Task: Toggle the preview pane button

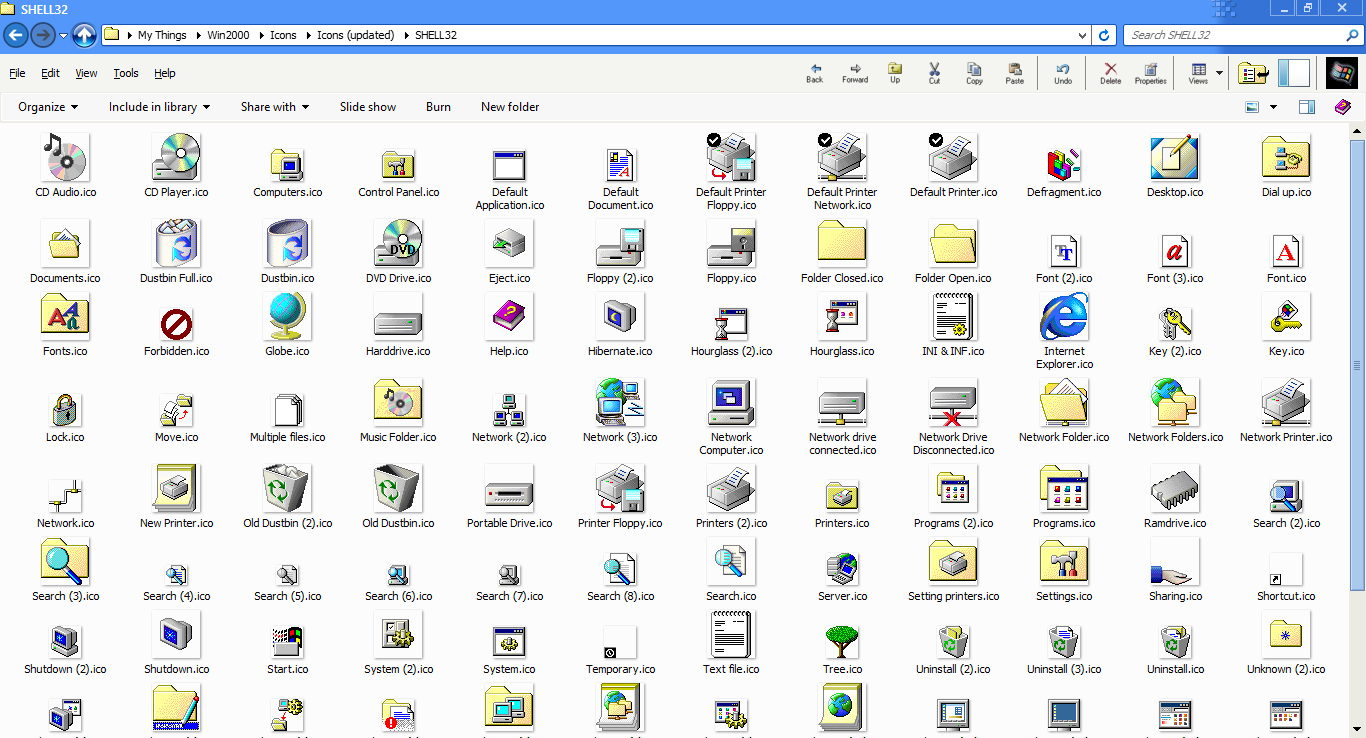Action: 1306,107
